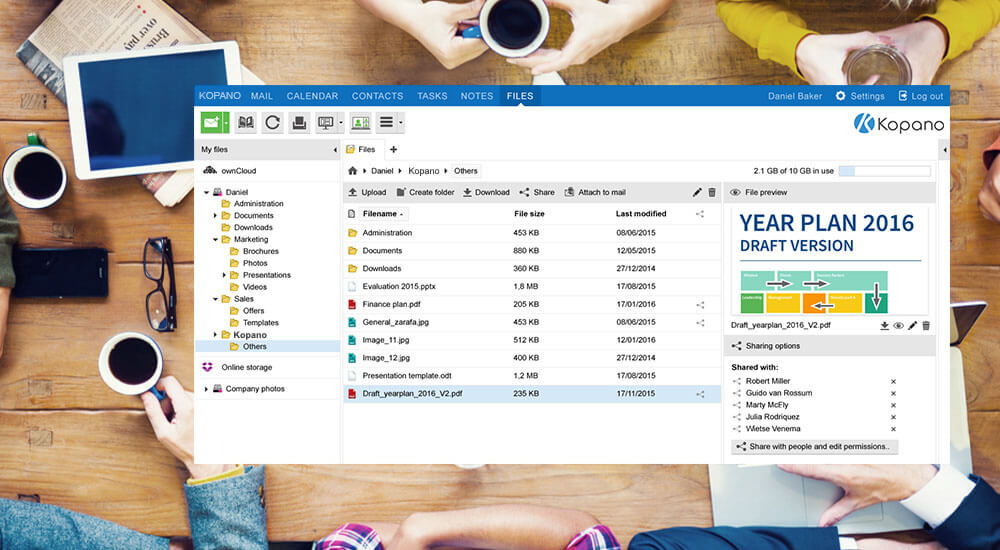Open the NOTES section

click(477, 96)
